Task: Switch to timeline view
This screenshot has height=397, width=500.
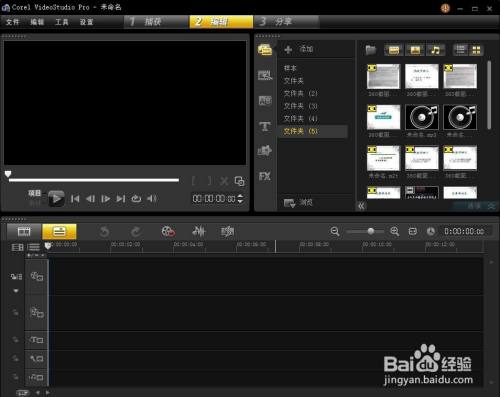Action: pyautogui.click(x=59, y=231)
